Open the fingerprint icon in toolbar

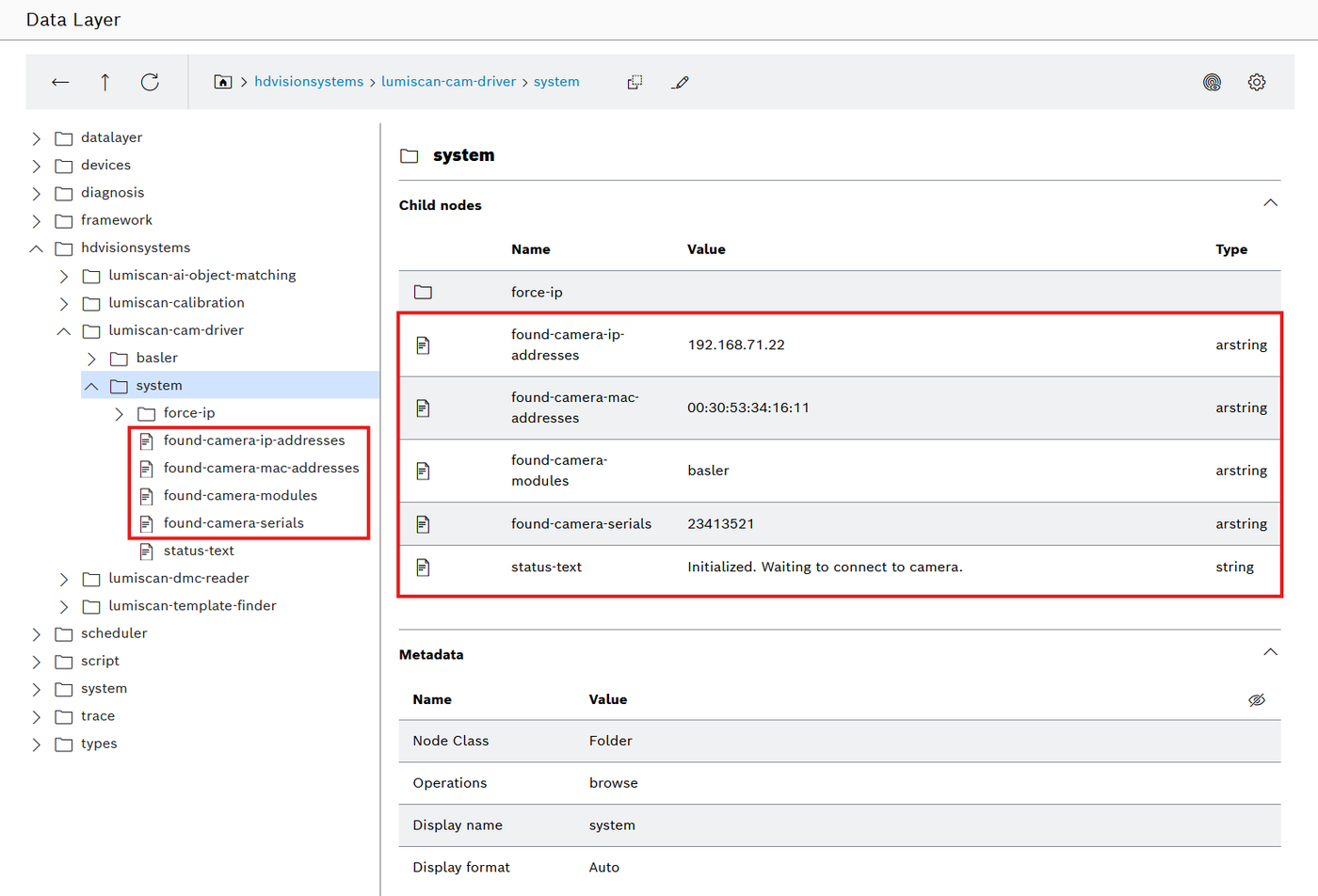click(1212, 82)
